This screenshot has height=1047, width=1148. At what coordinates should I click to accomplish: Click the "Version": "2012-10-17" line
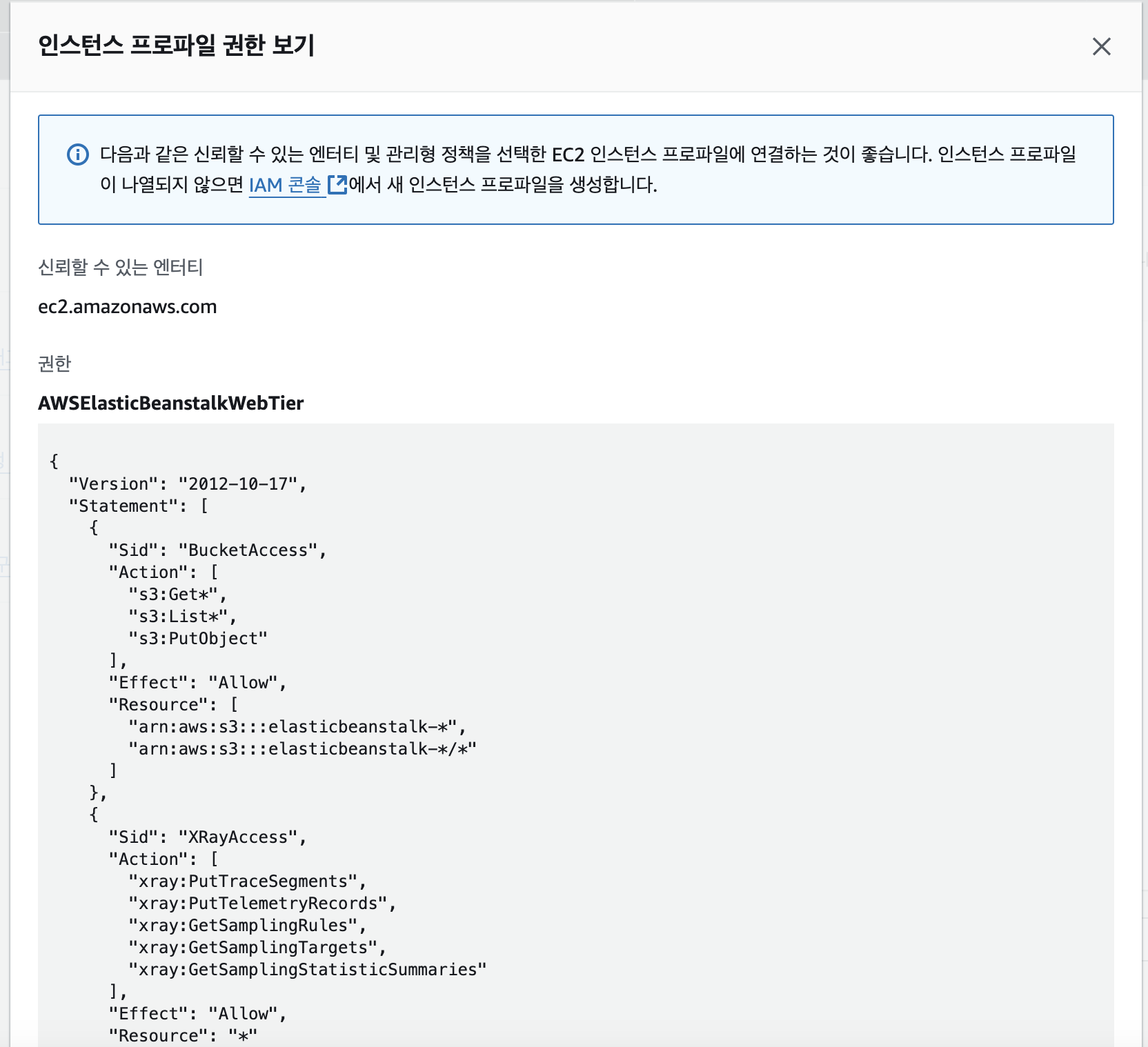click(x=188, y=483)
